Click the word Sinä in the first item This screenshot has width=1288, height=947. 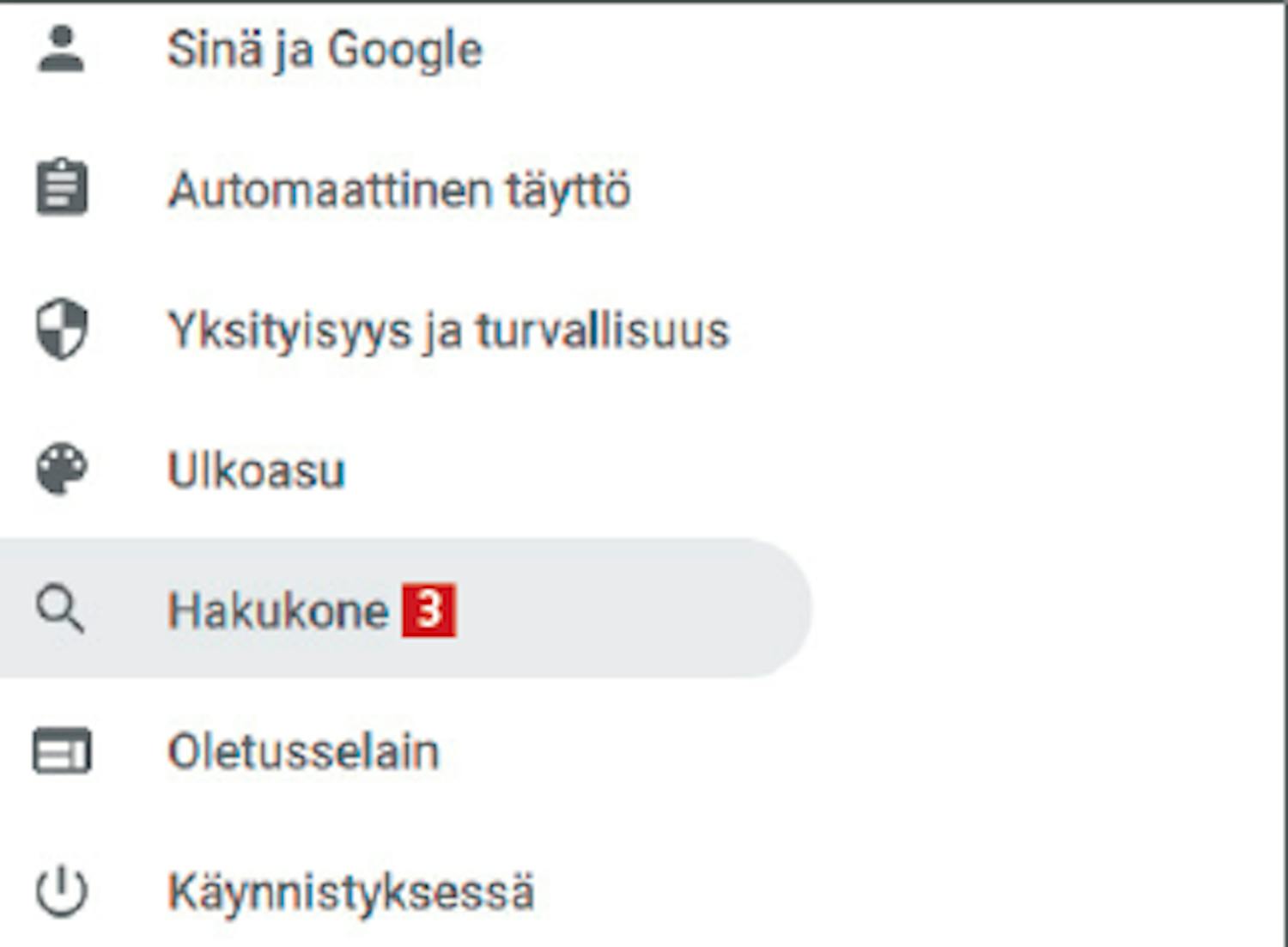pos(215,49)
